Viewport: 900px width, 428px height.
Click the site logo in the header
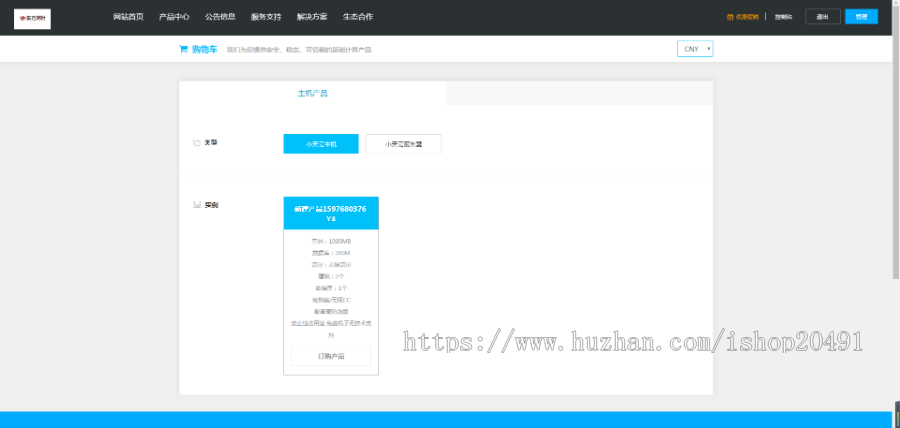32,17
